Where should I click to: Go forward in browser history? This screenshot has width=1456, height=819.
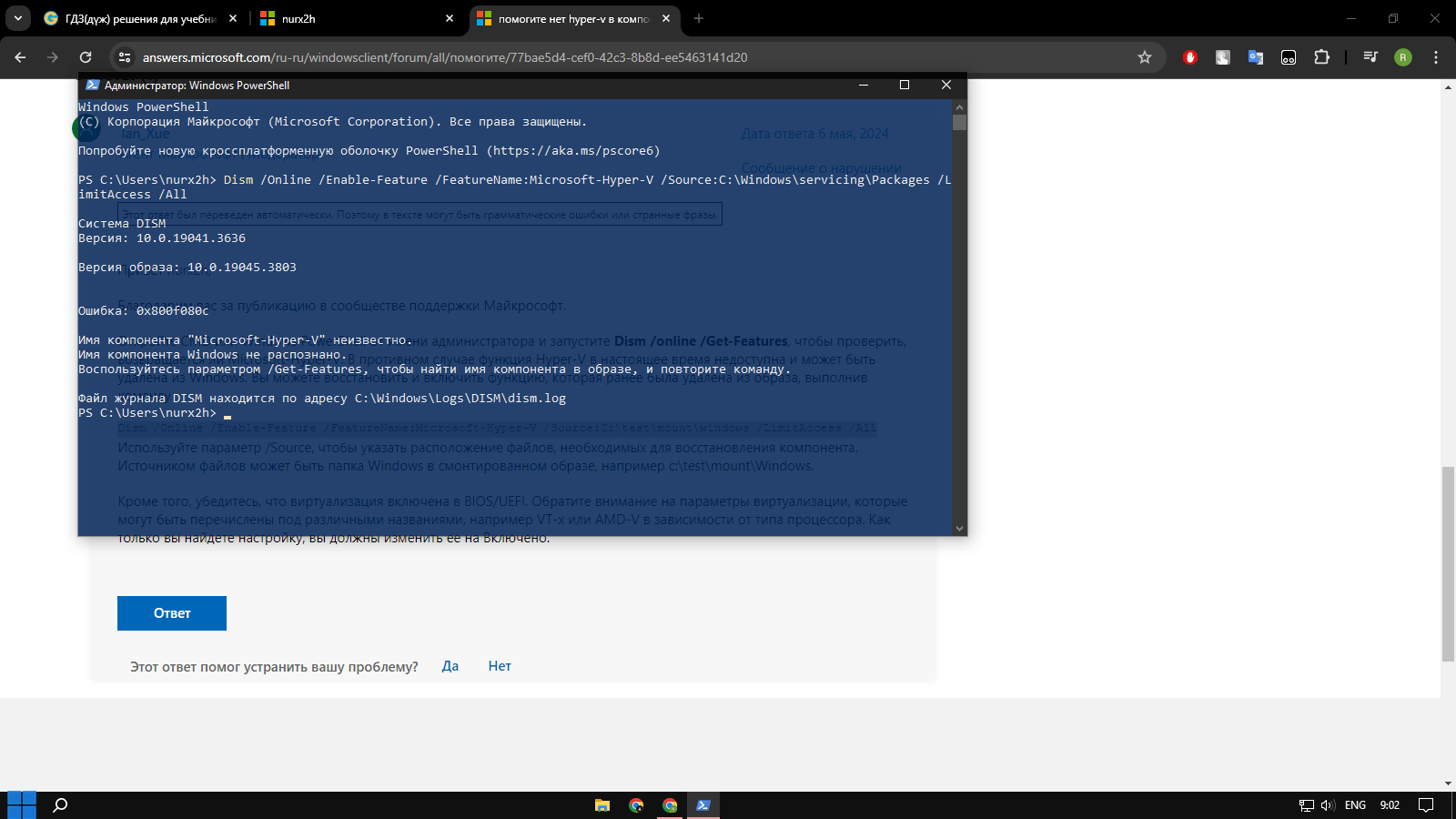[53, 57]
